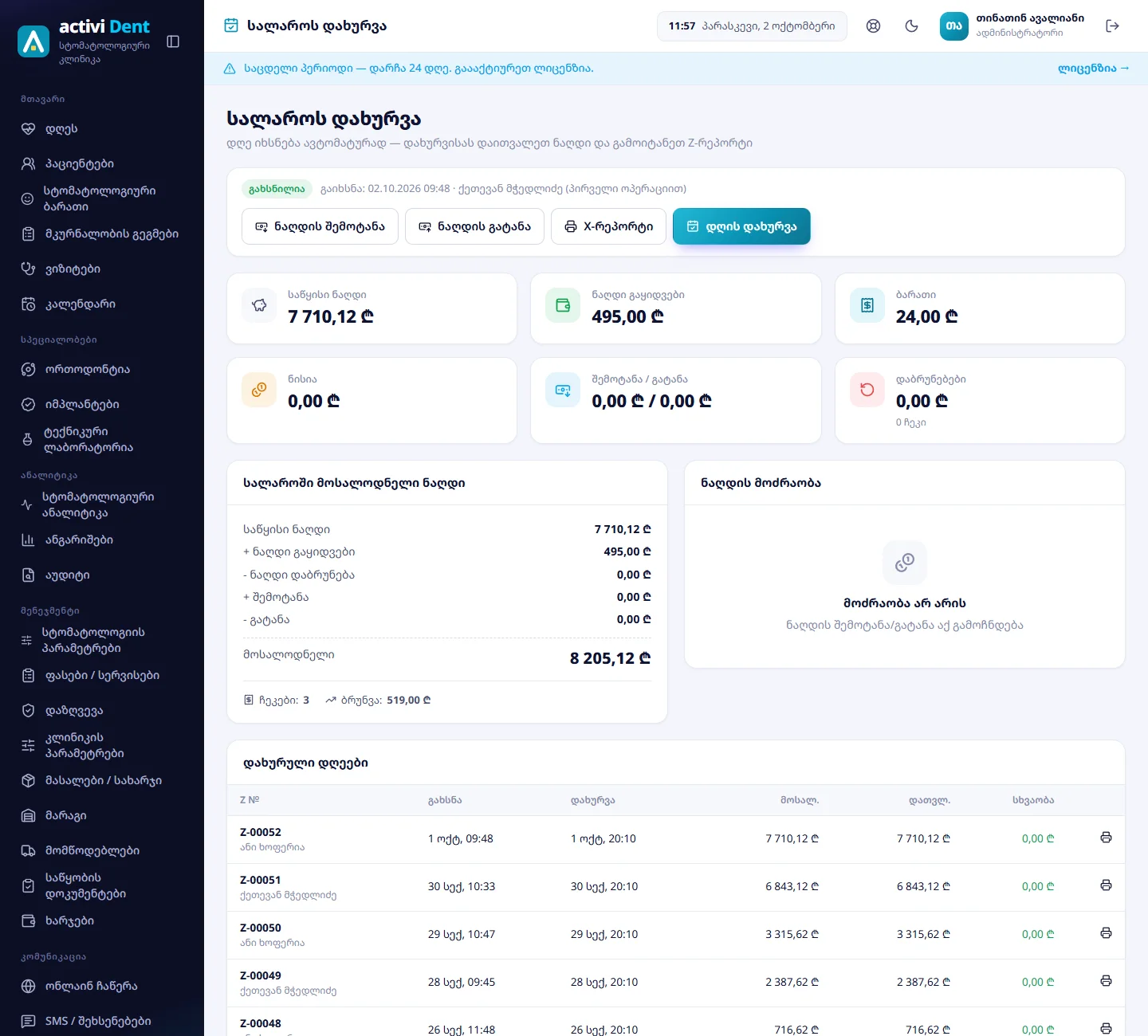1148x1036 pixels.
Task: Go to ფასები / სერვისები
Action: pos(102,675)
